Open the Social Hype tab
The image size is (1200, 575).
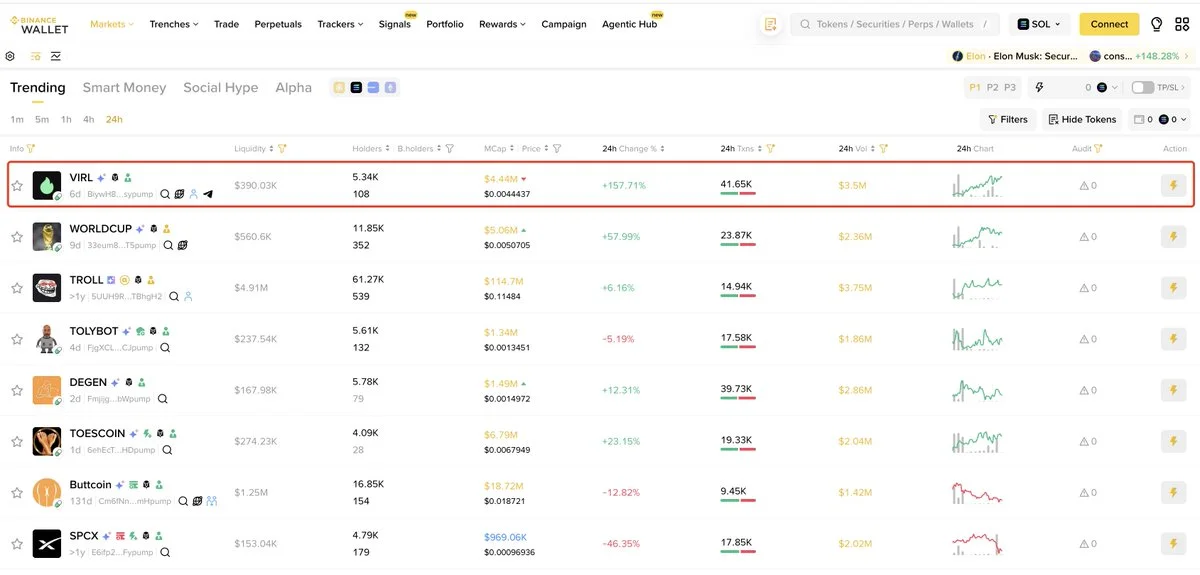pos(221,88)
